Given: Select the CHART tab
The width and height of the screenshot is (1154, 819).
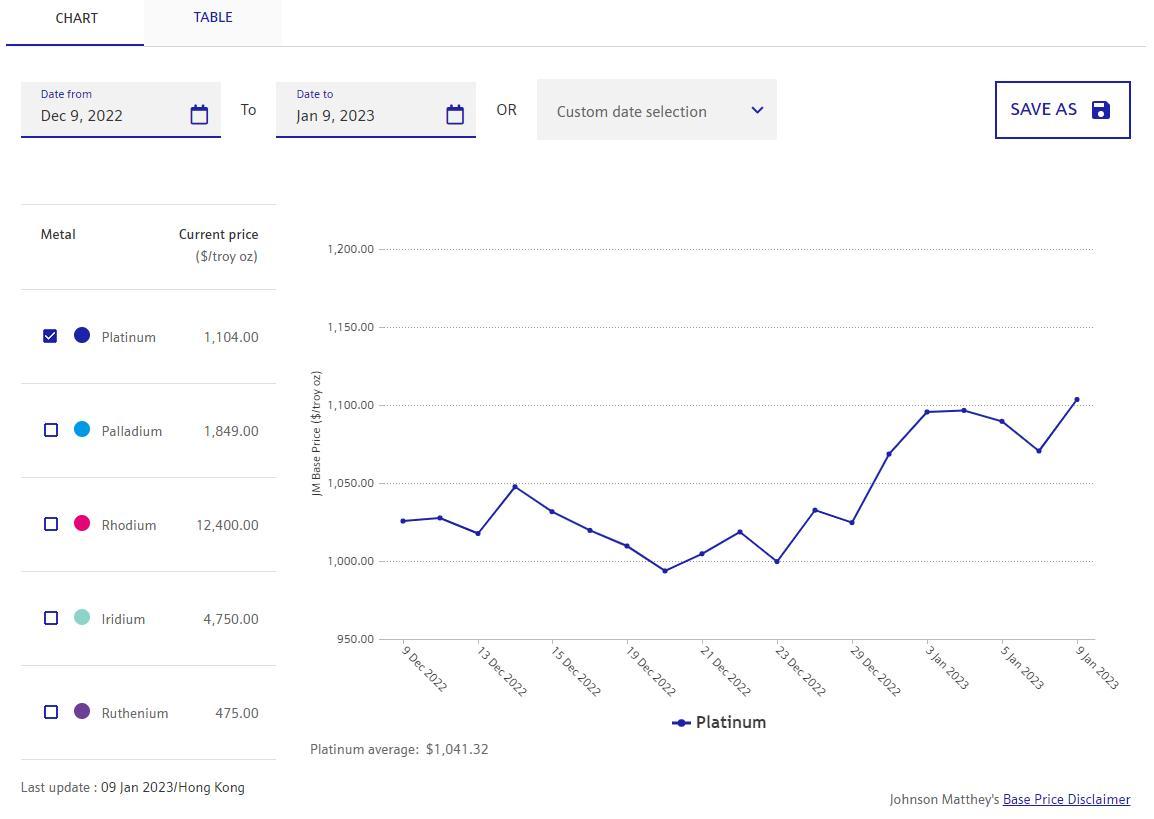Looking at the screenshot, I should [x=76, y=19].
